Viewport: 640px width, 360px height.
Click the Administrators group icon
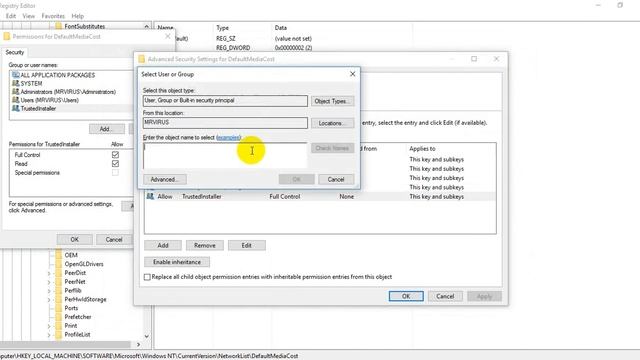16,92
